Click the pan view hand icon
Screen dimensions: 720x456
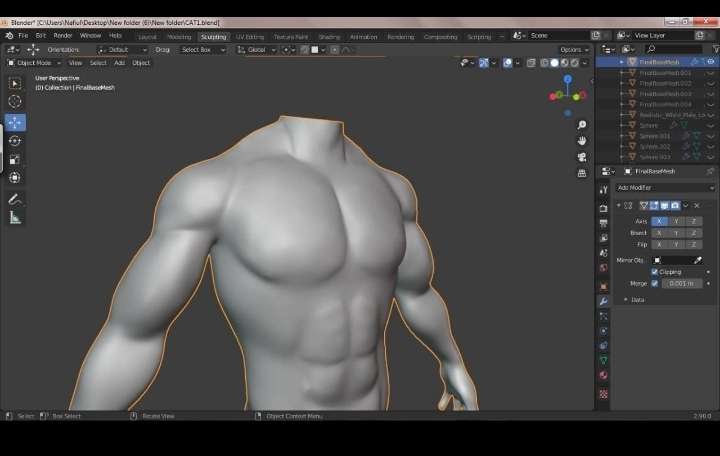pos(582,141)
